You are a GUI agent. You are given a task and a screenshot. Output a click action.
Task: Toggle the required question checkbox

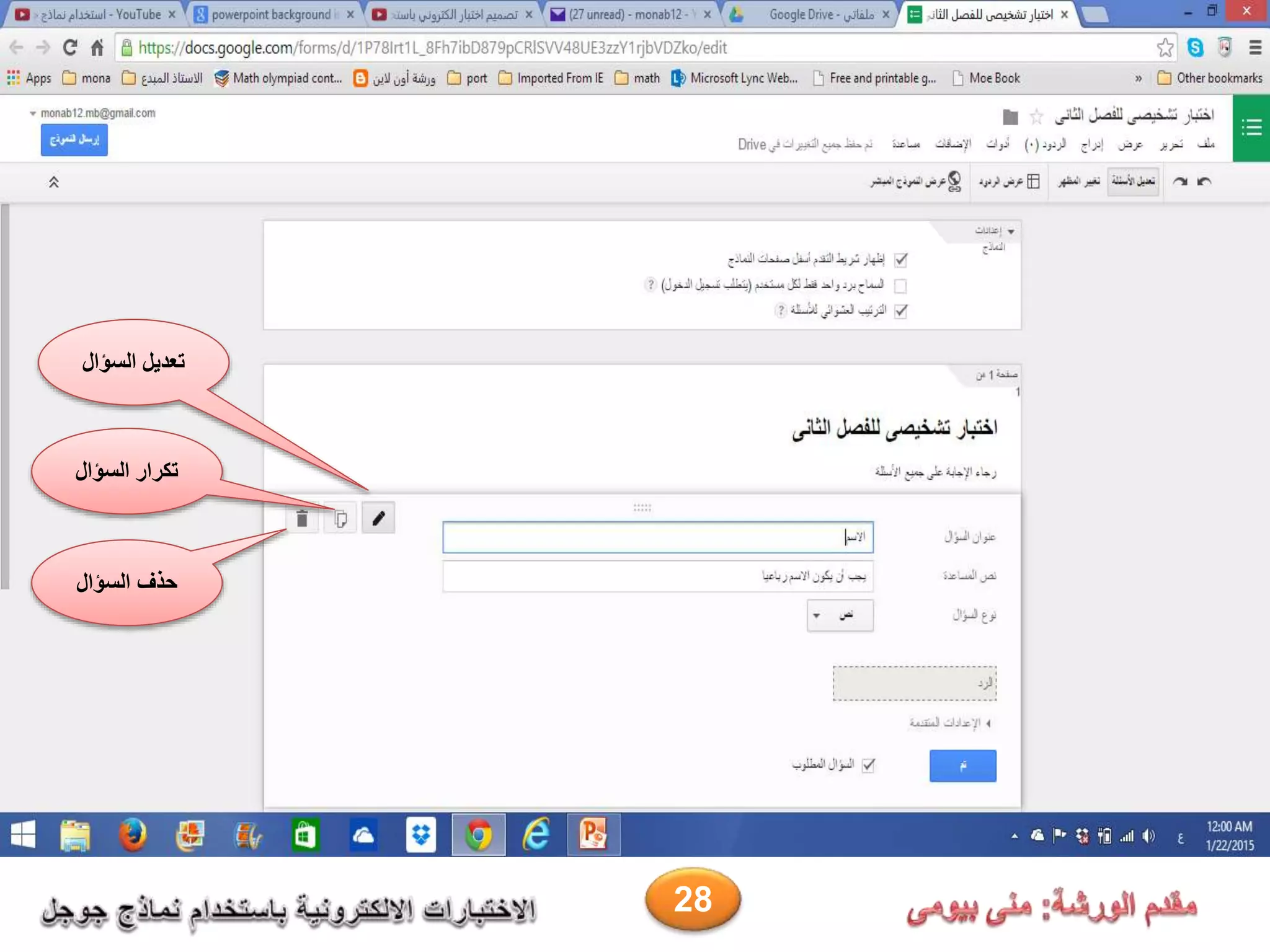pos(868,765)
